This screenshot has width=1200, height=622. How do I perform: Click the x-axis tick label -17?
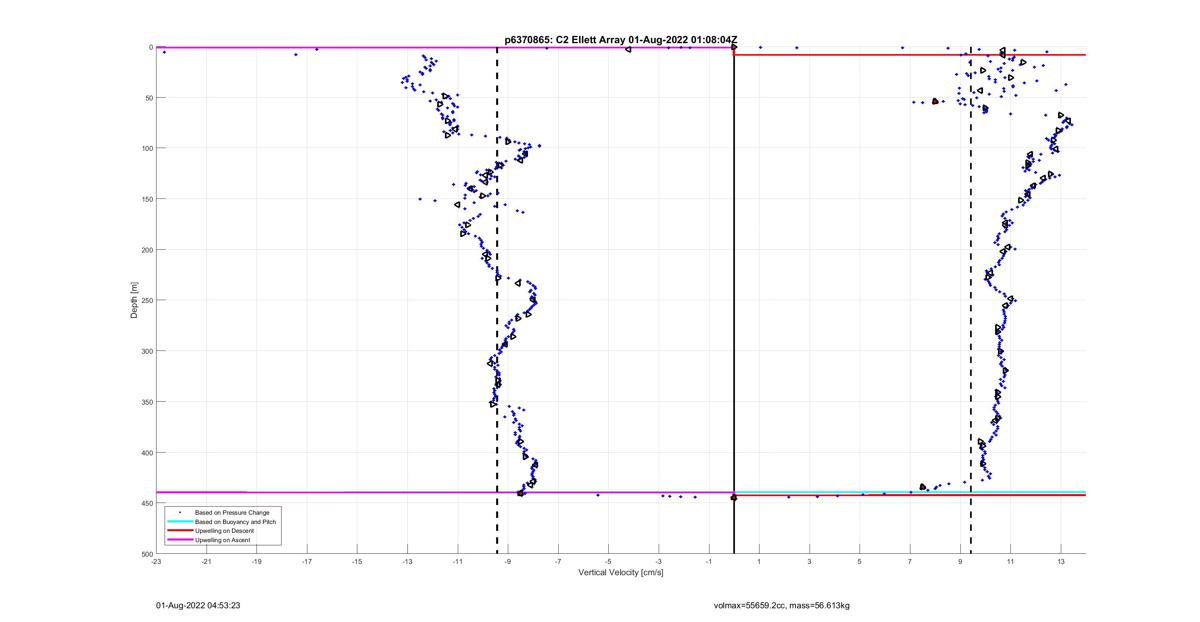coord(307,562)
